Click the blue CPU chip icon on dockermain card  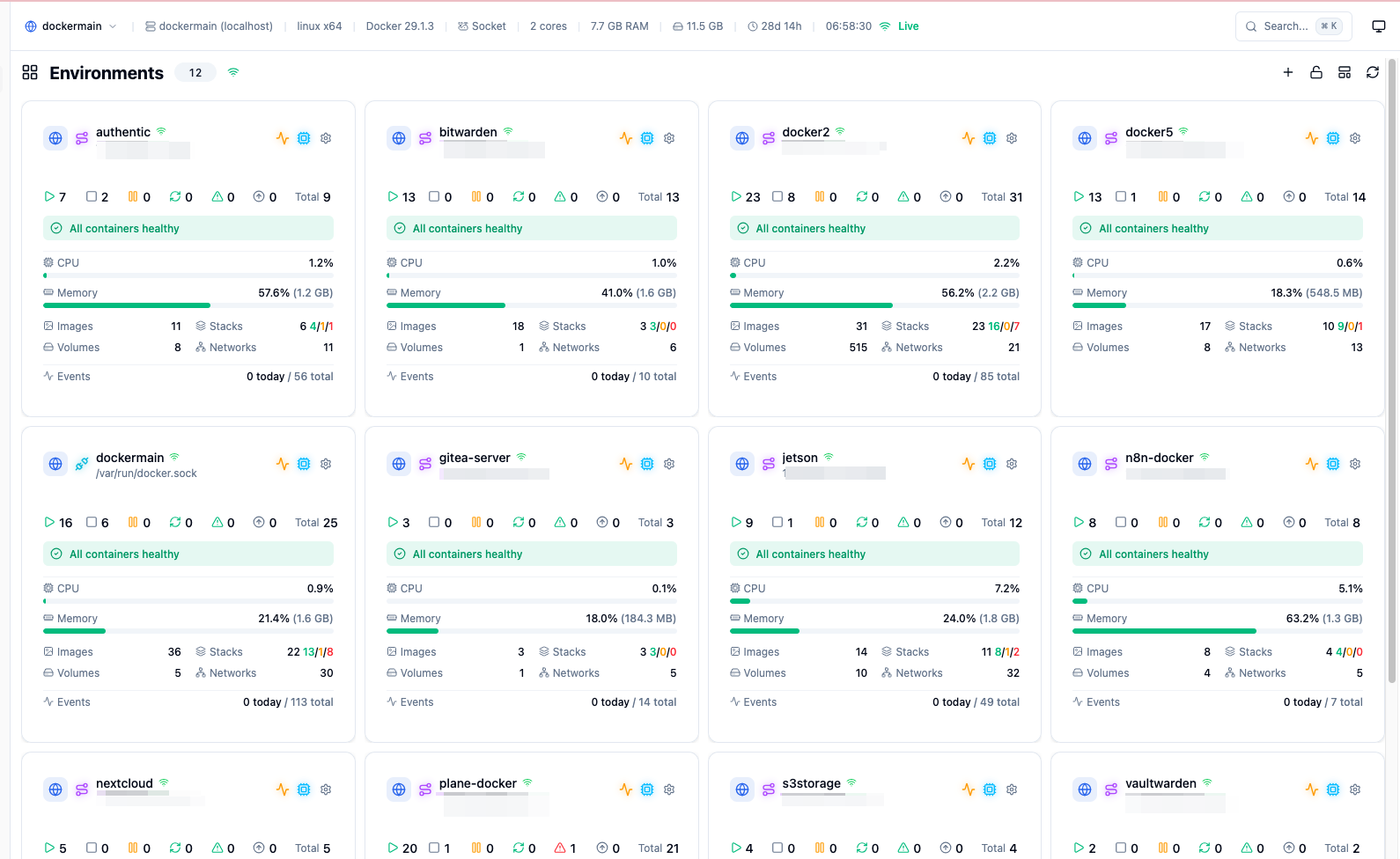[x=304, y=464]
